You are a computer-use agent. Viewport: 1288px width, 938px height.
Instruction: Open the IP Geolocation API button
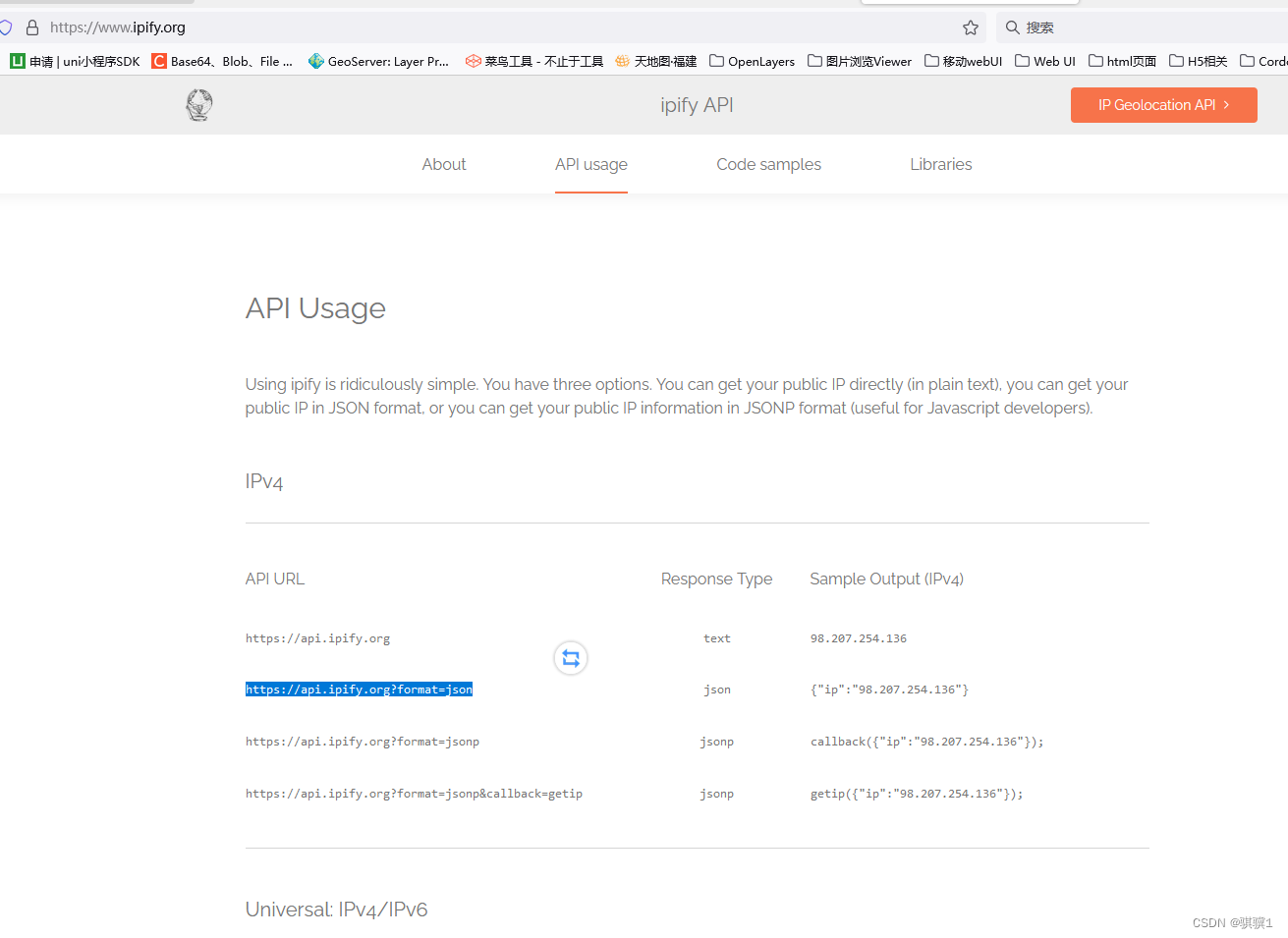click(1164, 105)
